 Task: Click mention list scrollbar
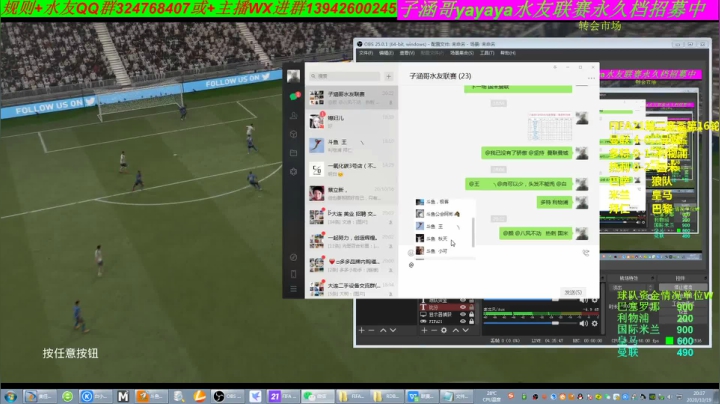coord(473,230)
